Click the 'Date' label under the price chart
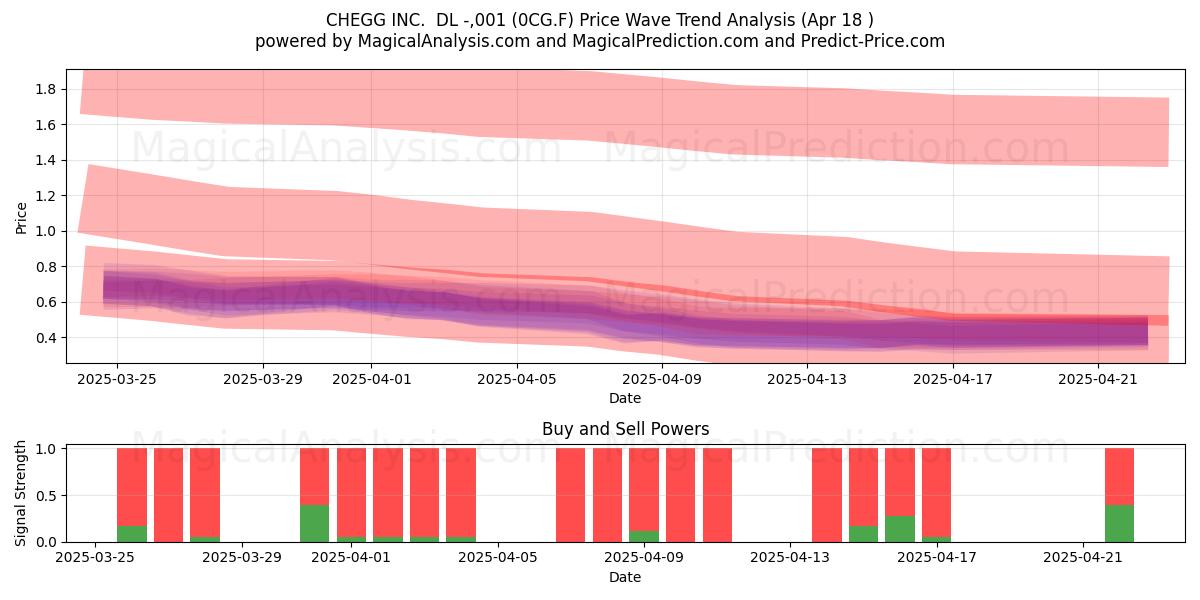This screenshot has width=1200, height=600. coord(625,398)
